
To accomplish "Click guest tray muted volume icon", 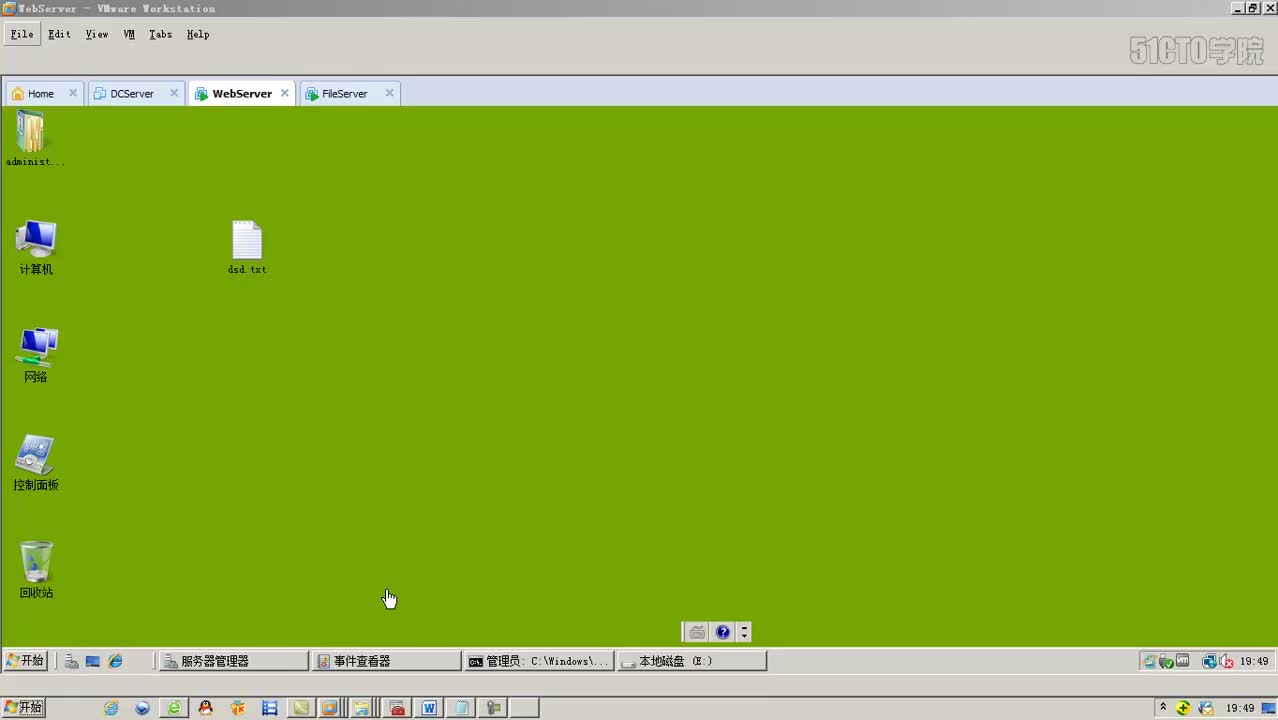I will pos(1226,661).
